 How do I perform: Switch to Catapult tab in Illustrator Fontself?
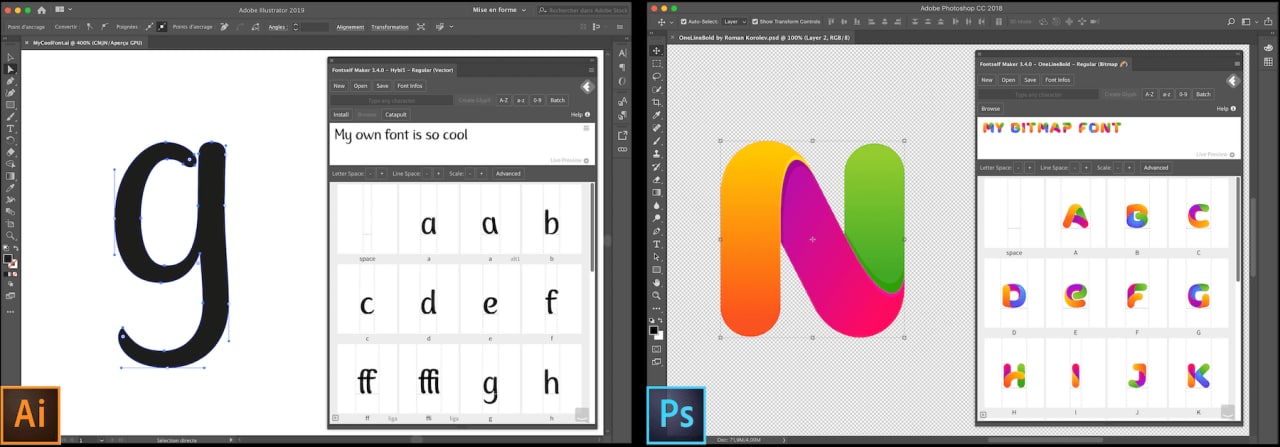tap(396, 114)
